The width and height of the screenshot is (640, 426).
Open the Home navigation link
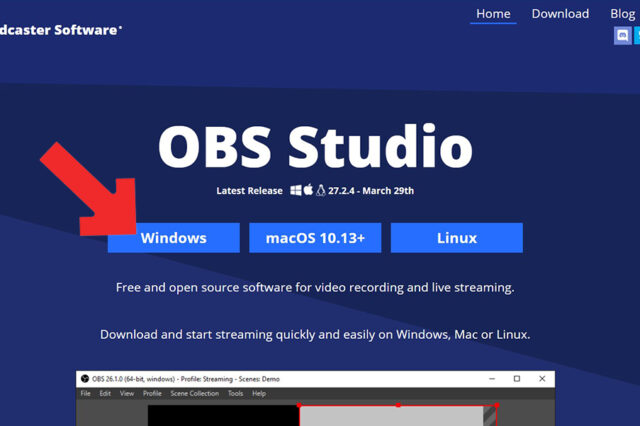point(493,14)
